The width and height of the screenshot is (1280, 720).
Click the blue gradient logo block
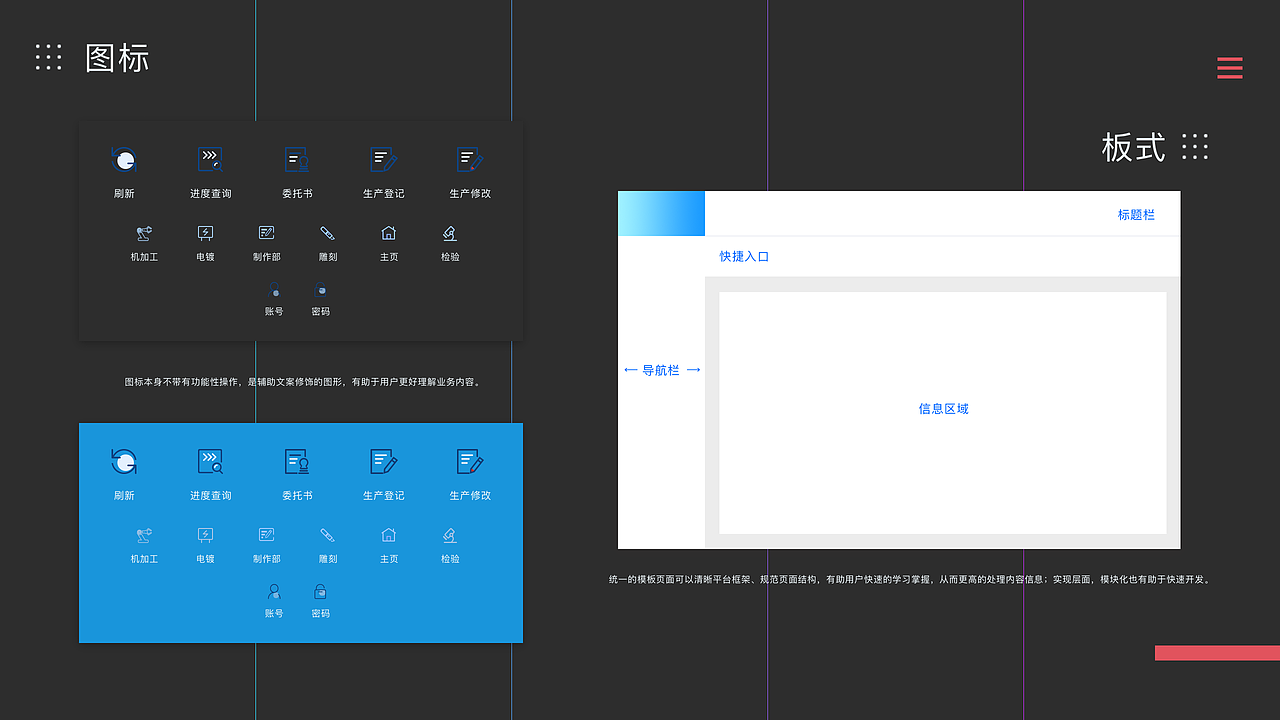[661, 213]
